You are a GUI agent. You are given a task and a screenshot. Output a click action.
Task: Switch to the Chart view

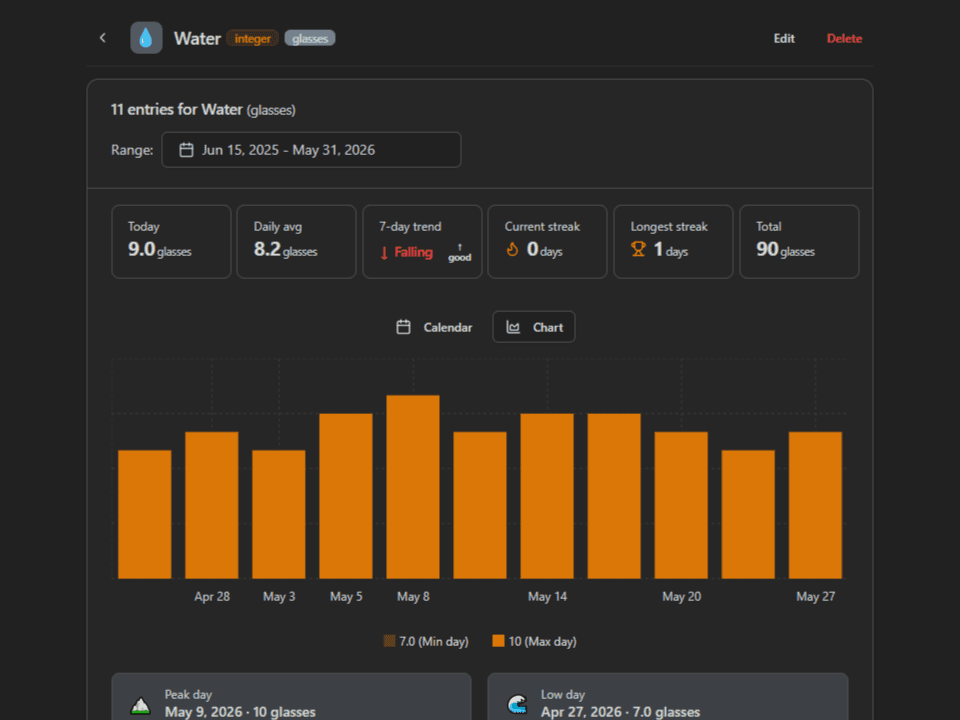[534, 327]
